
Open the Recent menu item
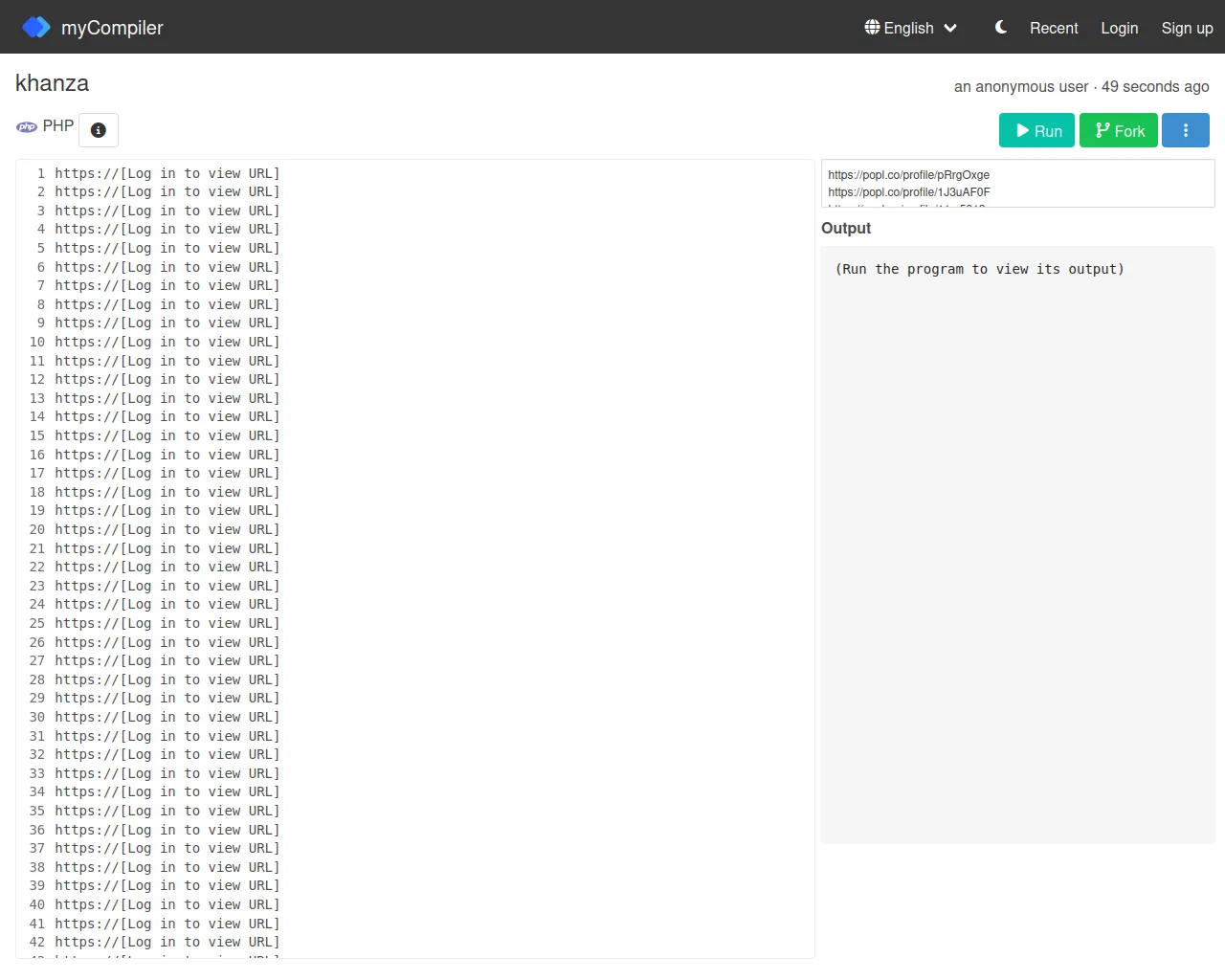click(1053, 28)
